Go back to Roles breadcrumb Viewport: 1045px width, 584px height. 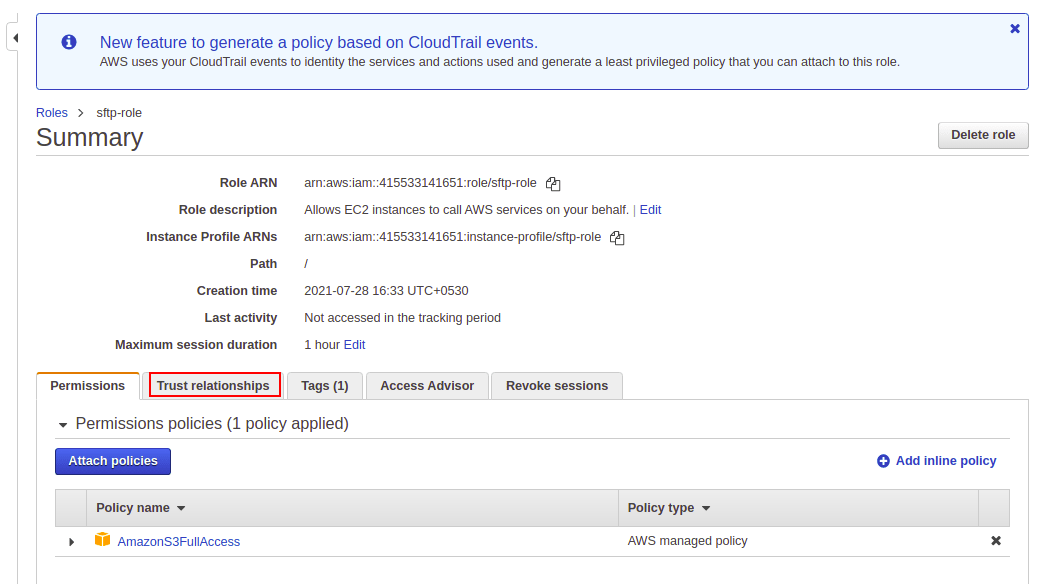coord(52,113)
